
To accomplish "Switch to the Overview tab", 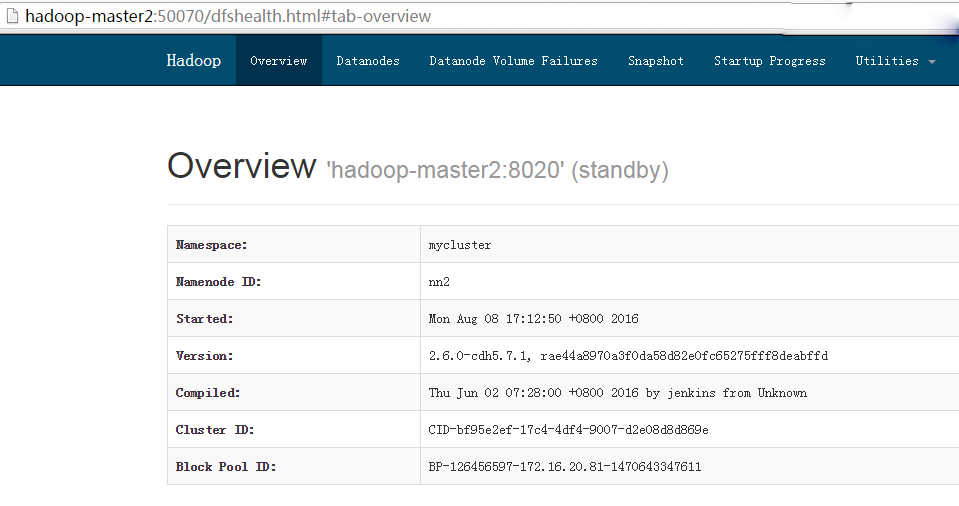I will pyautogui.click(x=279, y=61).
